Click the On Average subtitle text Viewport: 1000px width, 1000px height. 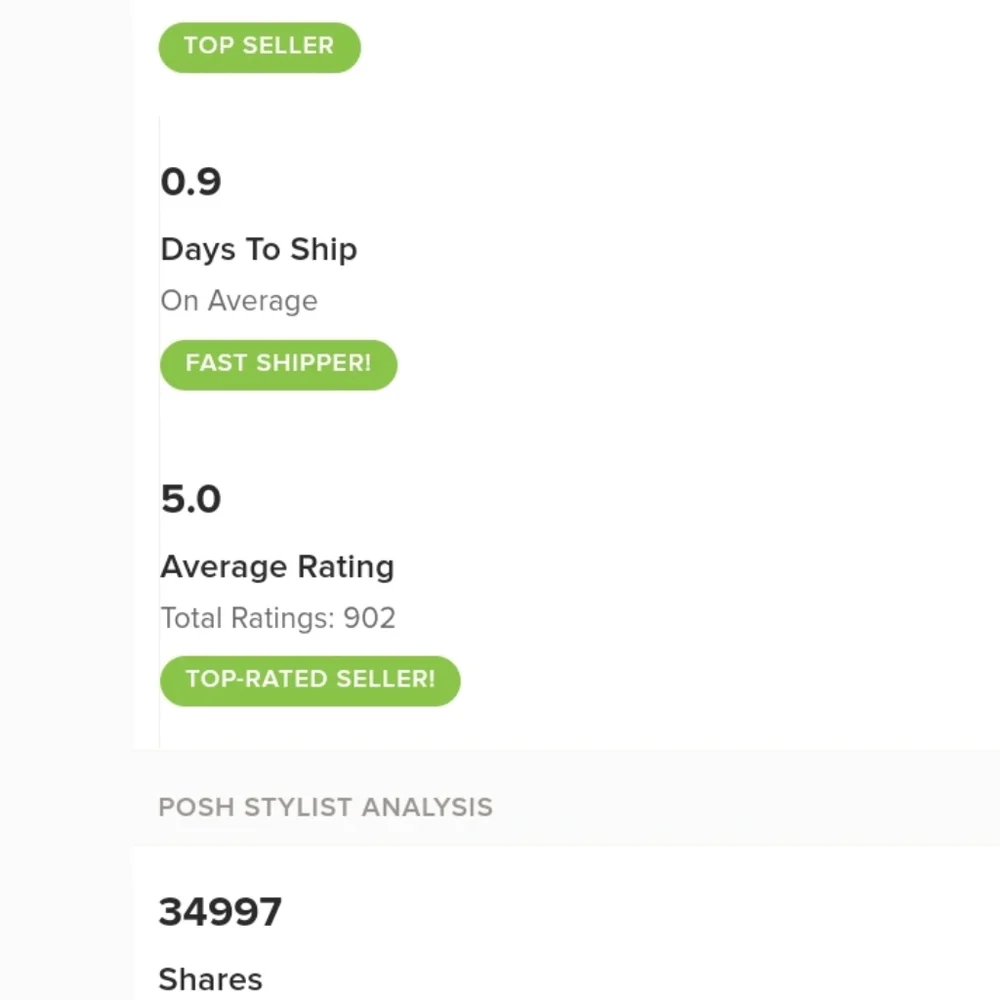coord(239,301)
